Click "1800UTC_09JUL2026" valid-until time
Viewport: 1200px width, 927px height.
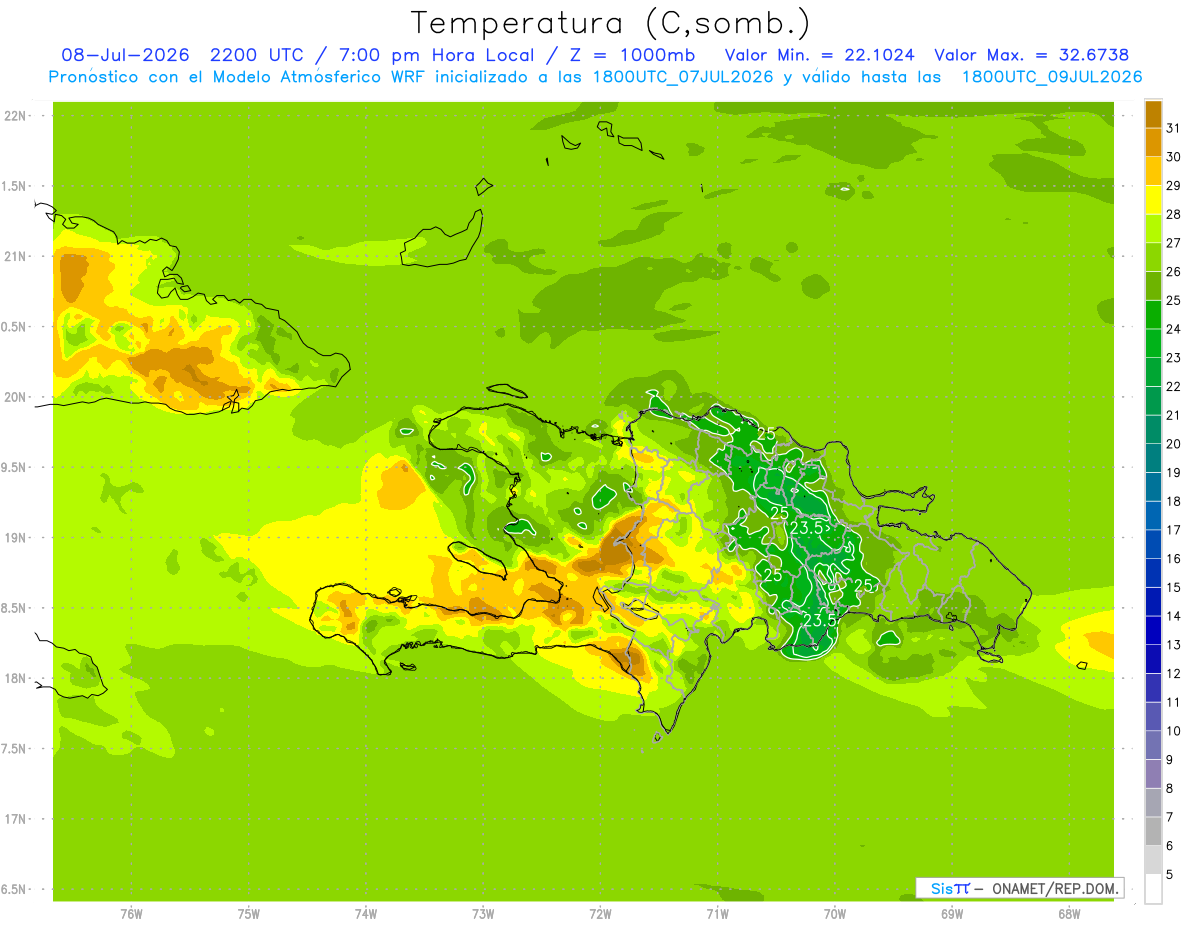pyautogui.click(x=1053, y=77)
